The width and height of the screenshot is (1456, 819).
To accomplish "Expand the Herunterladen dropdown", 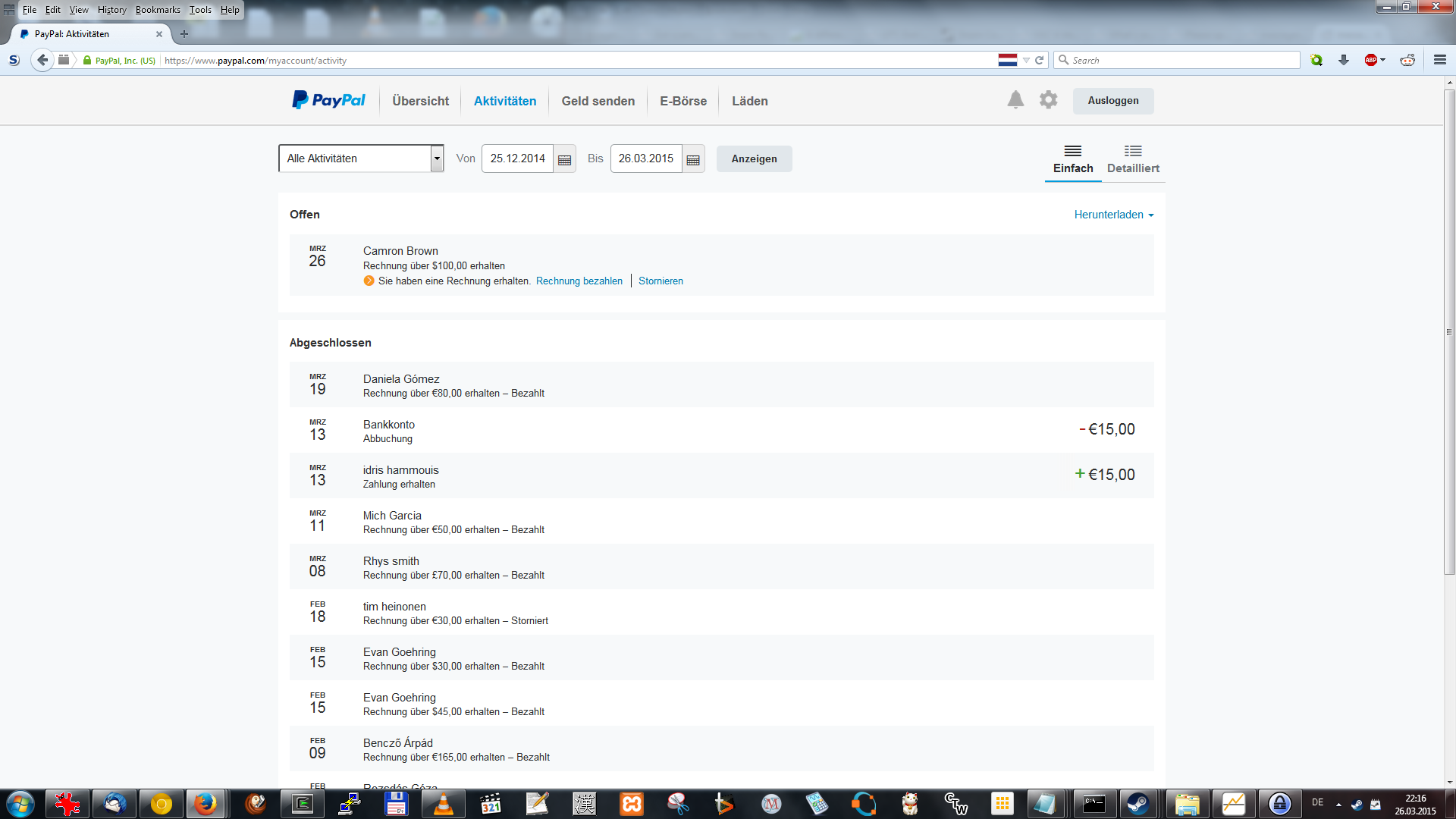I will 1113,215.
